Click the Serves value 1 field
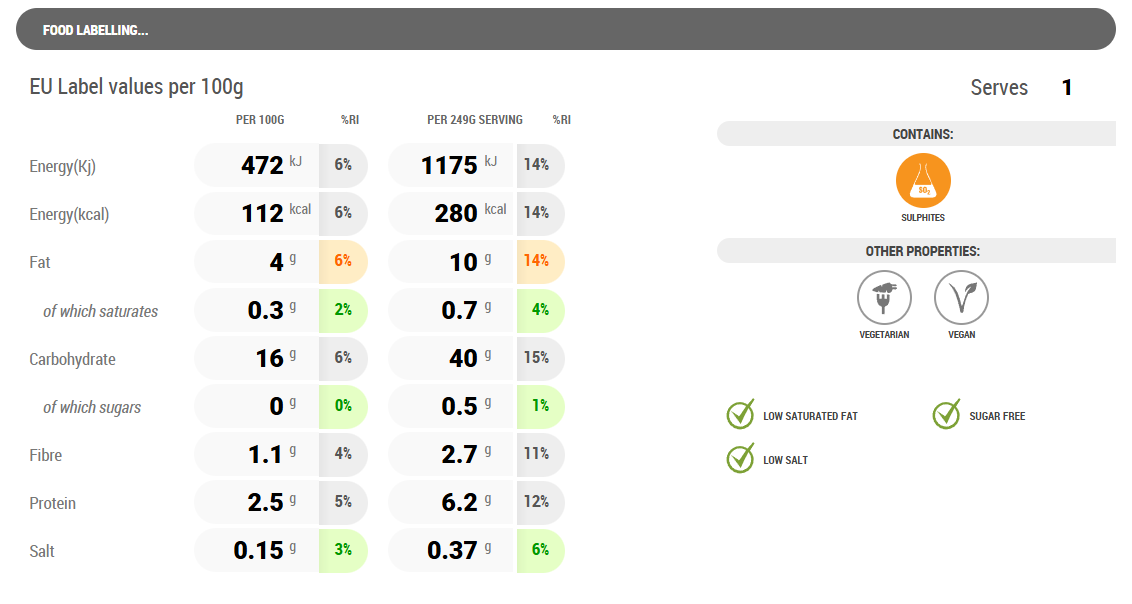This screenshot has height=604, width=1132. pyautogui.click(x=1066, y=88)
